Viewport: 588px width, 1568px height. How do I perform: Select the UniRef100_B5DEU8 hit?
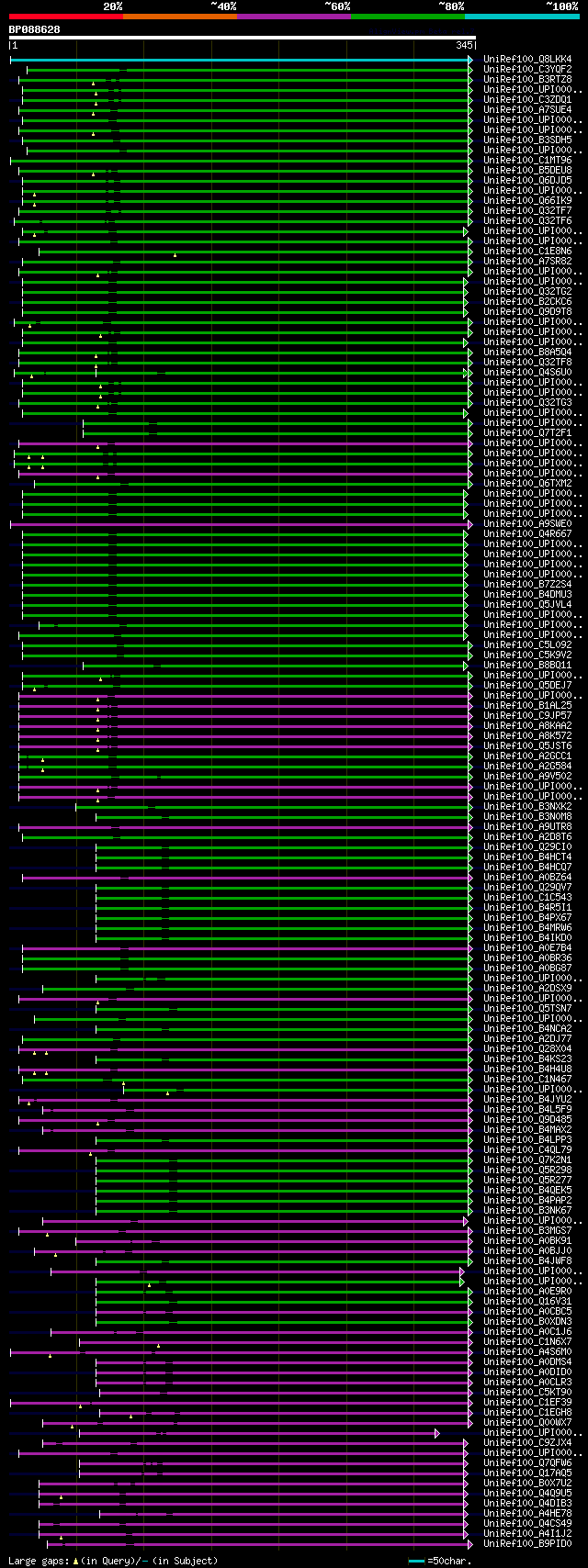[527, 171]
